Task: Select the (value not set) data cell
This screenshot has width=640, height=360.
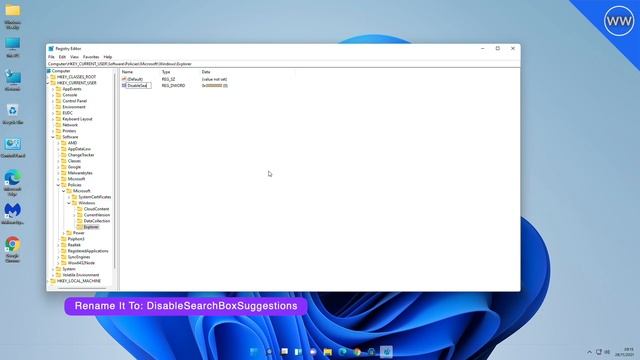Action: click(214, 79)
